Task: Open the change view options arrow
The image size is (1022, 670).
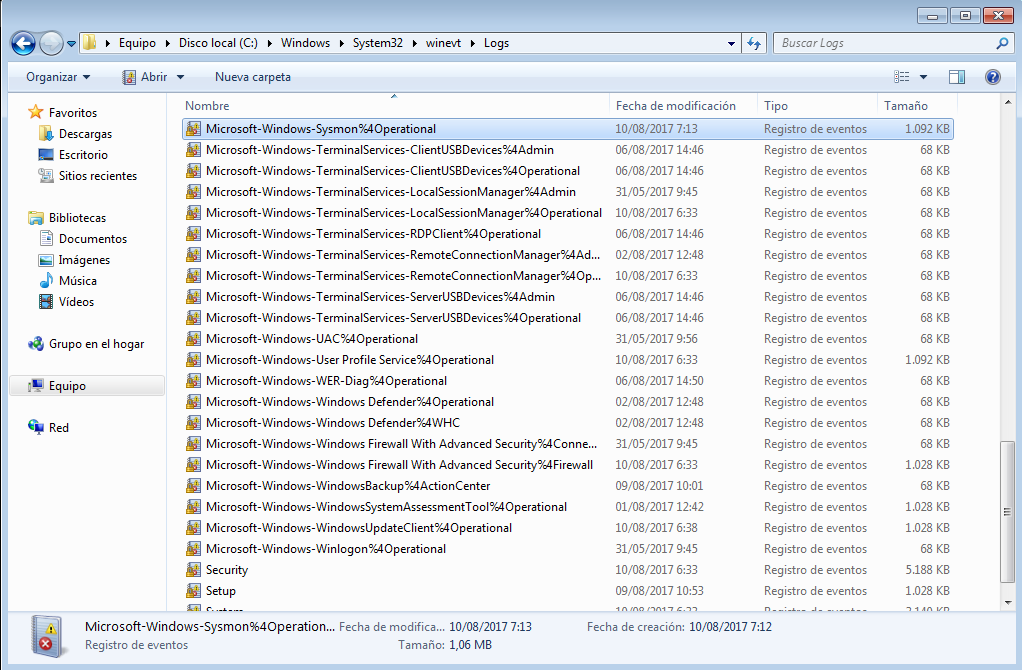Action: coord(923,77)
